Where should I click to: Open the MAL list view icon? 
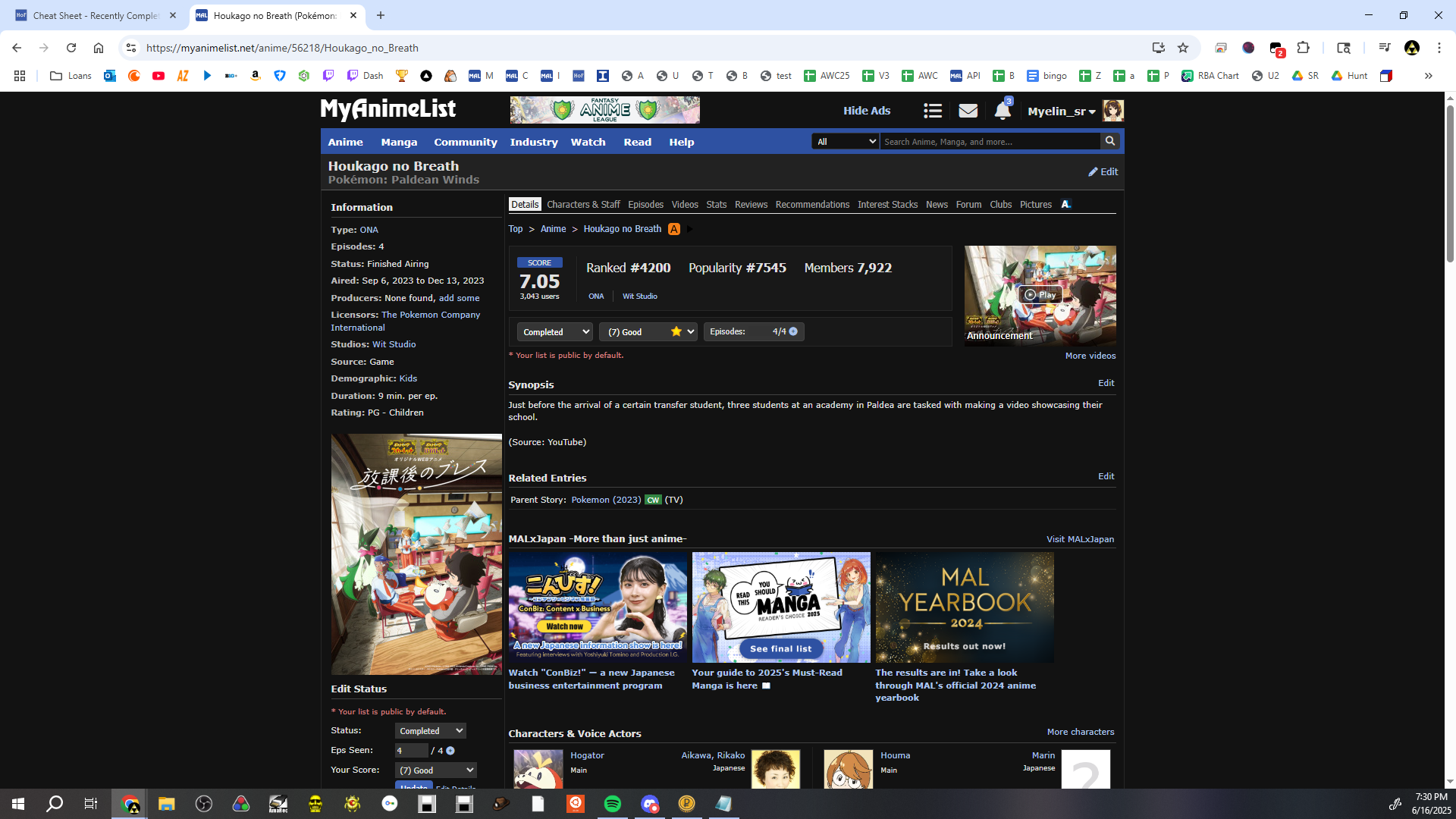coord(933,111)
